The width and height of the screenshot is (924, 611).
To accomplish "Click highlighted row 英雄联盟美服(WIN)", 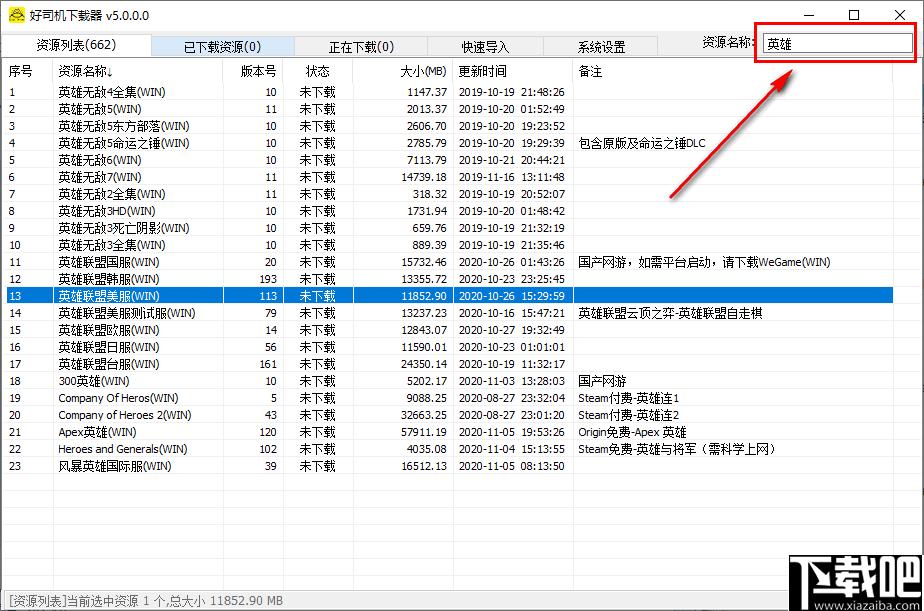I will coord(450,296).
